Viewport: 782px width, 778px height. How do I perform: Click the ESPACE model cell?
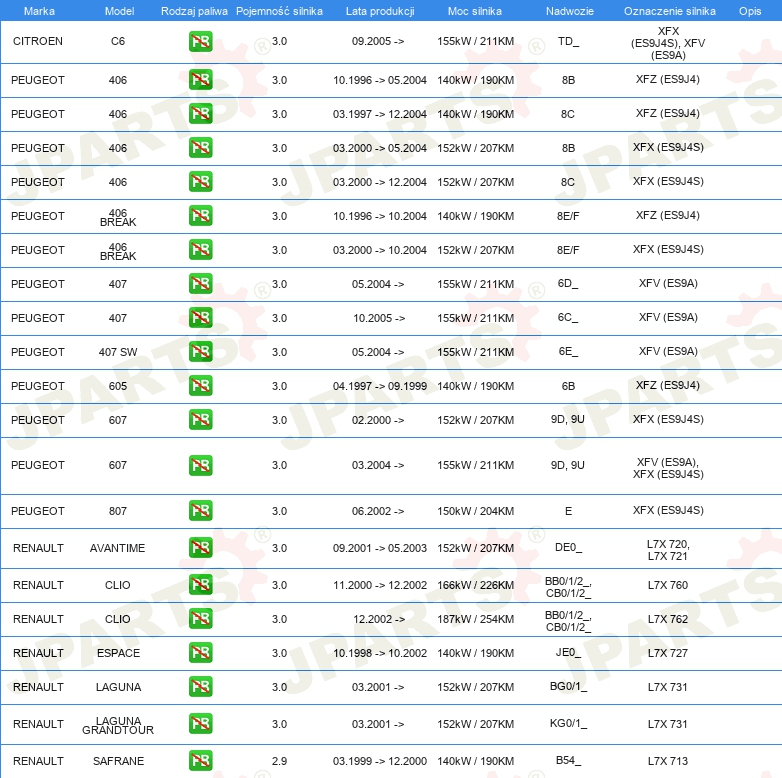click(x=118, y=653)
